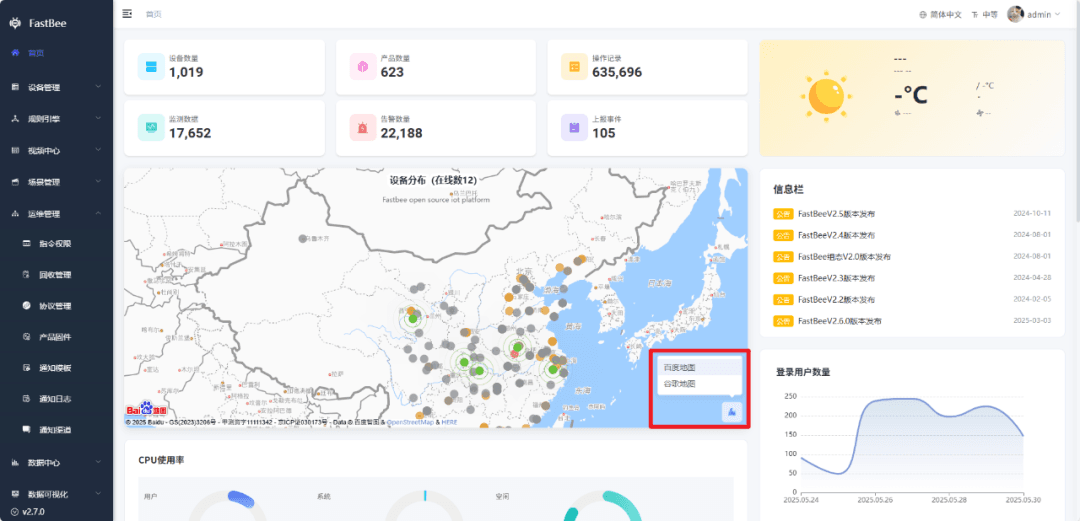Click the 产品固件 sidebar icon
The height and width of the screenshot is (521, 1080).
[x=27, y=337]
